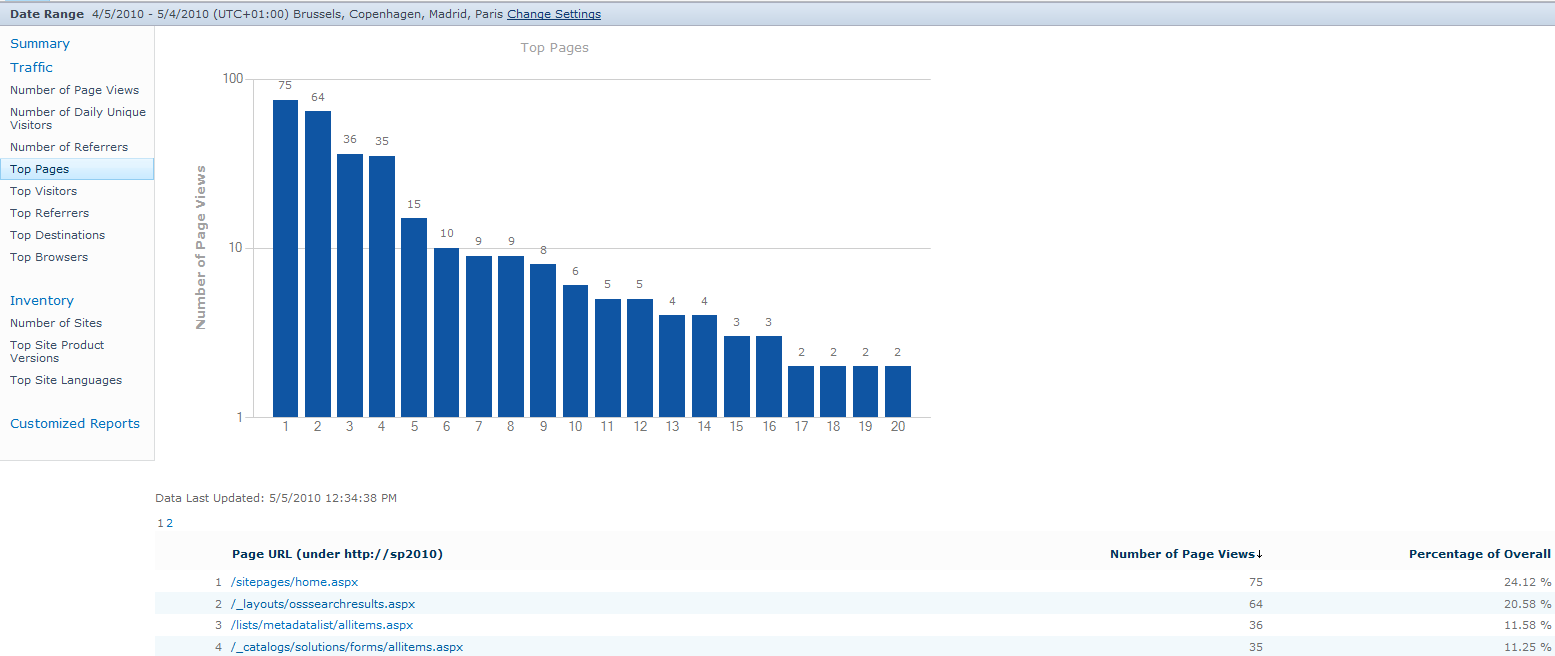Click the Number of Page Views axis label

(x=201, y=248)
